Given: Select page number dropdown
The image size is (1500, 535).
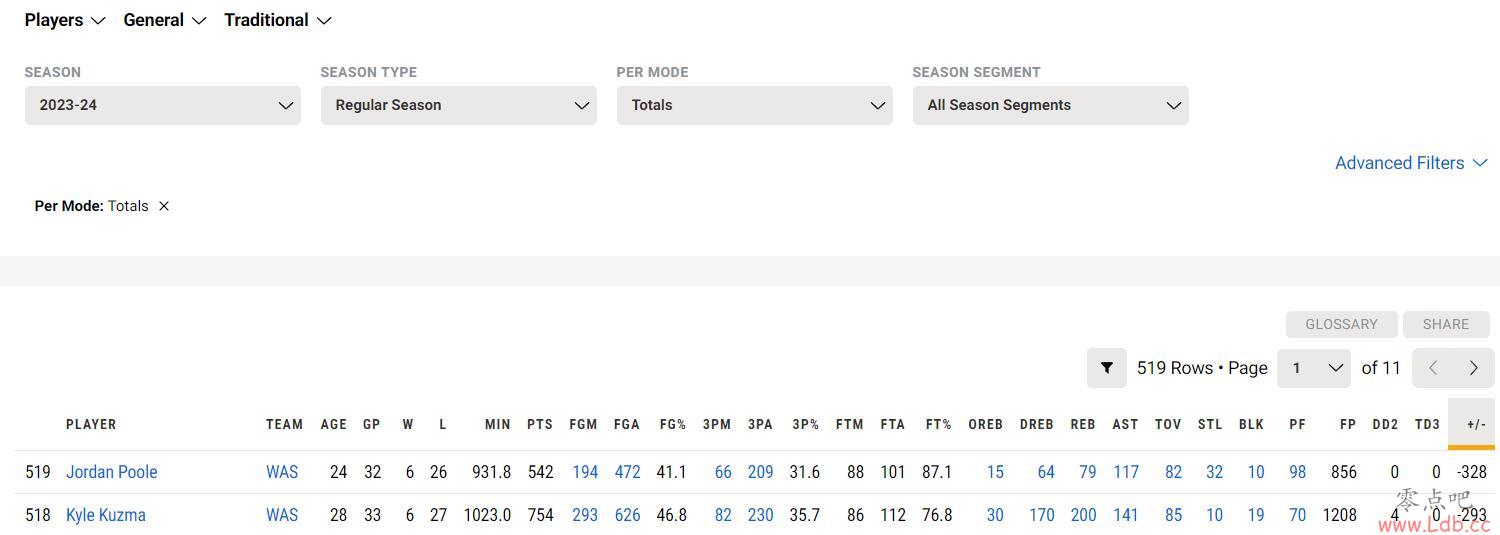Looking at the screenshot, I should click(1314, 368).
